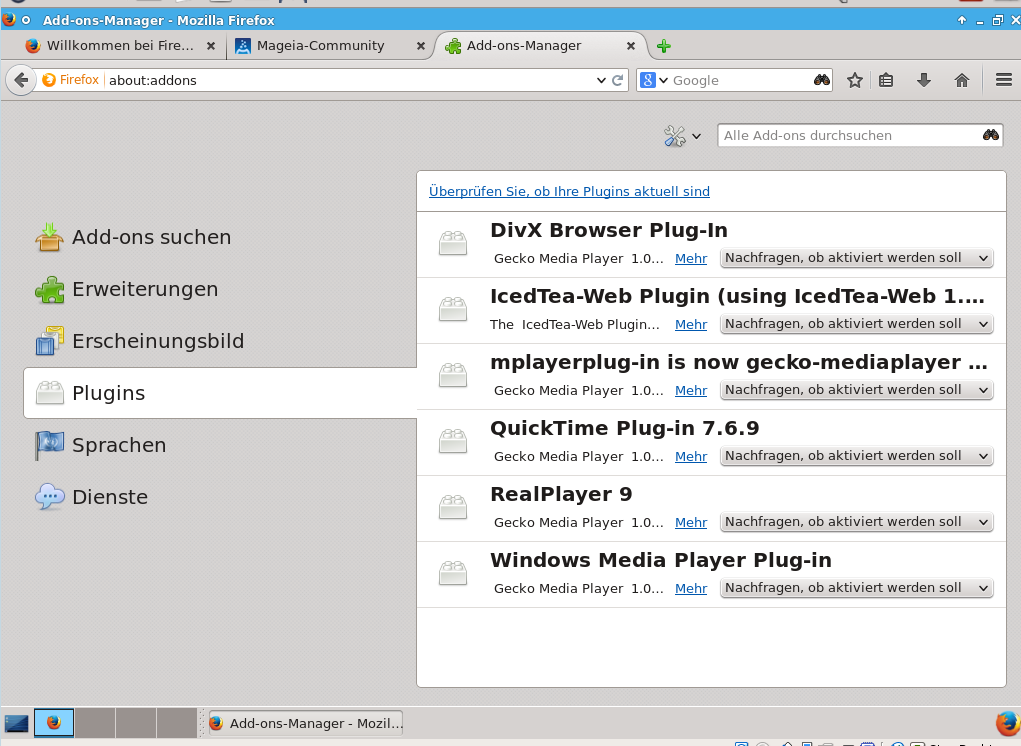Open activation dropdown for Windows Media Player Plug-in
This screenshot has width=1021, height=746.
(x=856, y=587)
